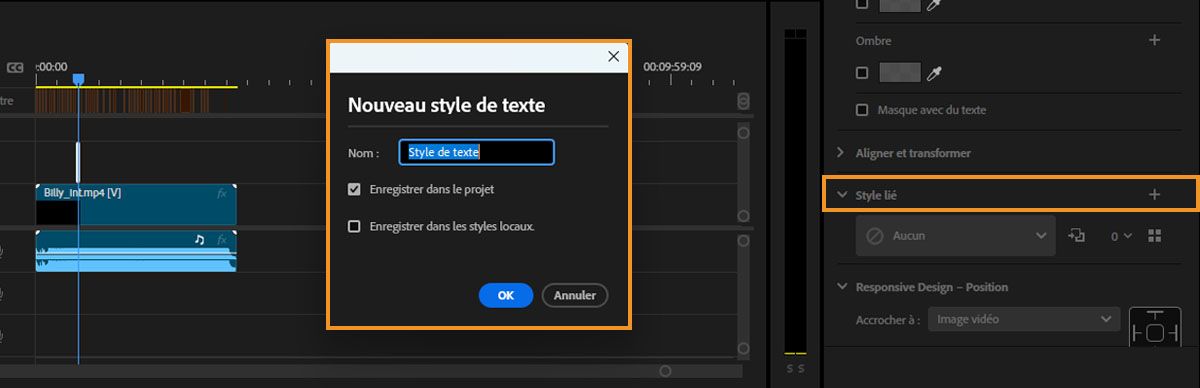Viewport: 1200px width, 388px height.
Task: Enable Masque avec du texte
Action: (x=862, y=110)
